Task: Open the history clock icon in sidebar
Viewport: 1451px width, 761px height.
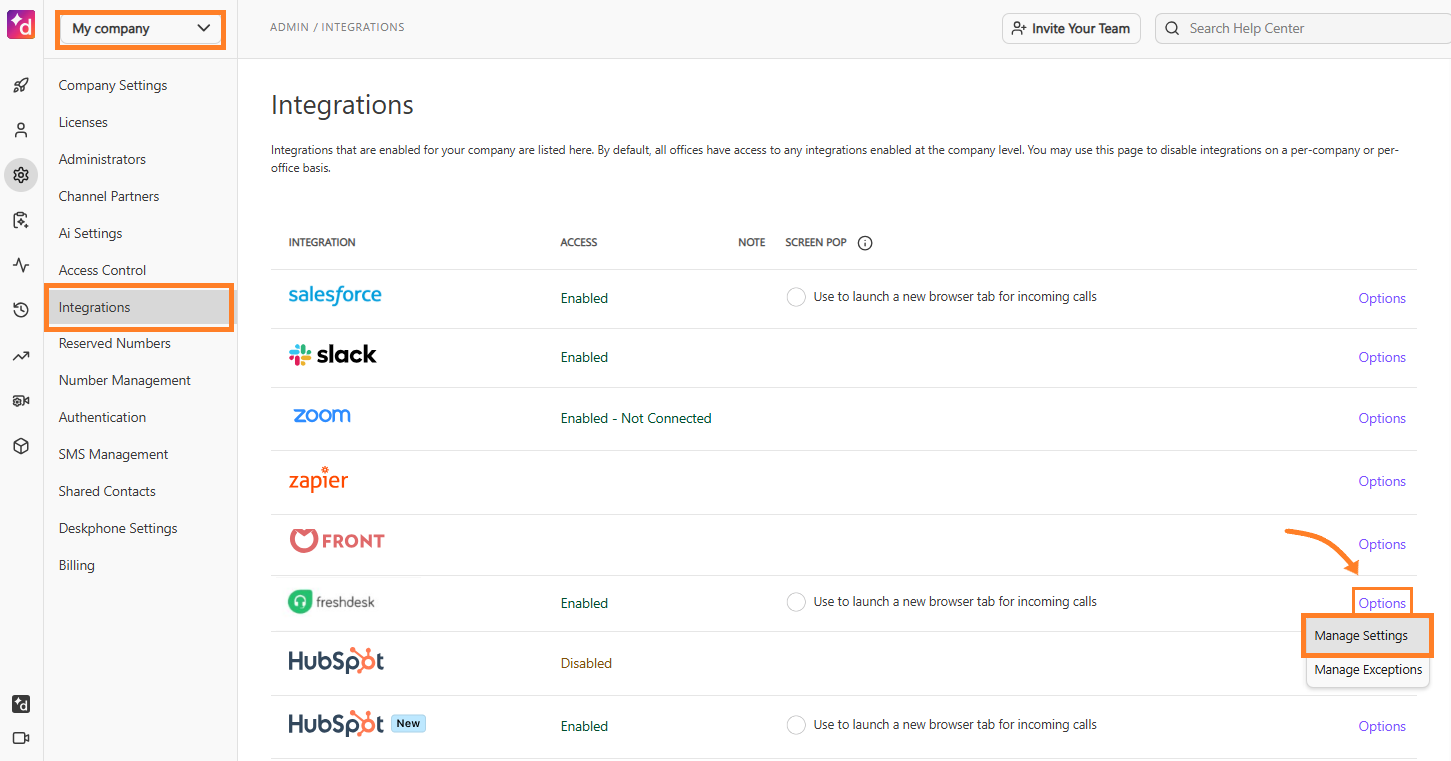Action: [21, 310]
